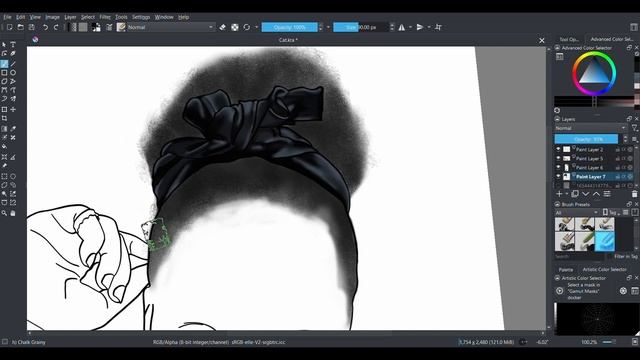
Task: Save the document with the save icon
Action: click(x=31, y=27)
